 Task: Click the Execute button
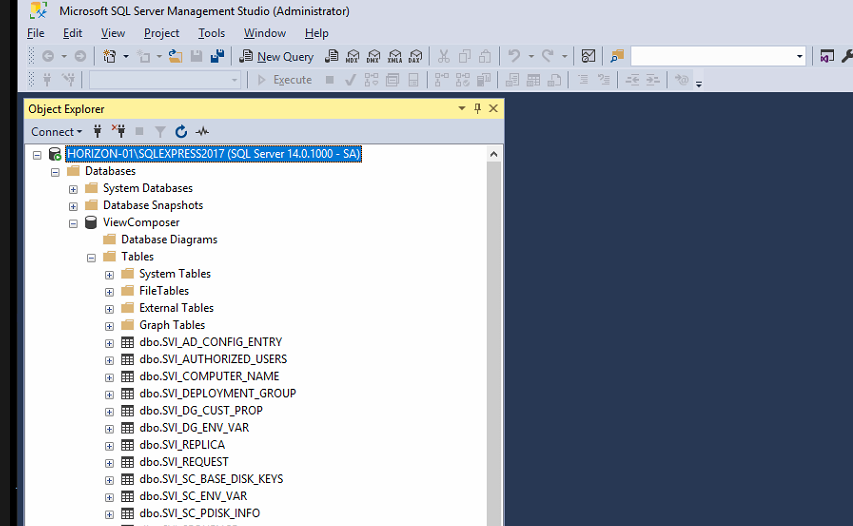pos(285,80)
